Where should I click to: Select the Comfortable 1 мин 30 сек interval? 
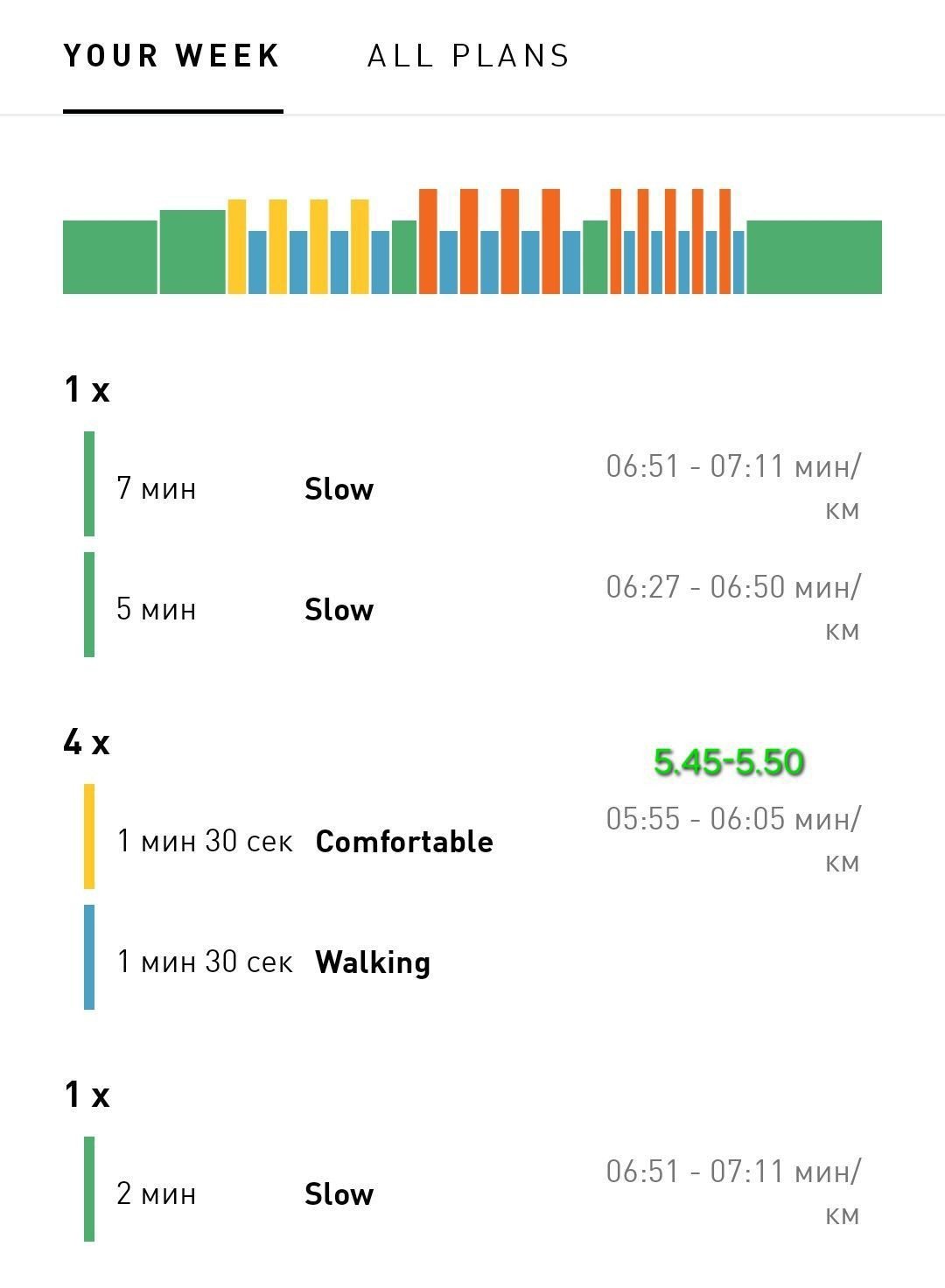472,836
